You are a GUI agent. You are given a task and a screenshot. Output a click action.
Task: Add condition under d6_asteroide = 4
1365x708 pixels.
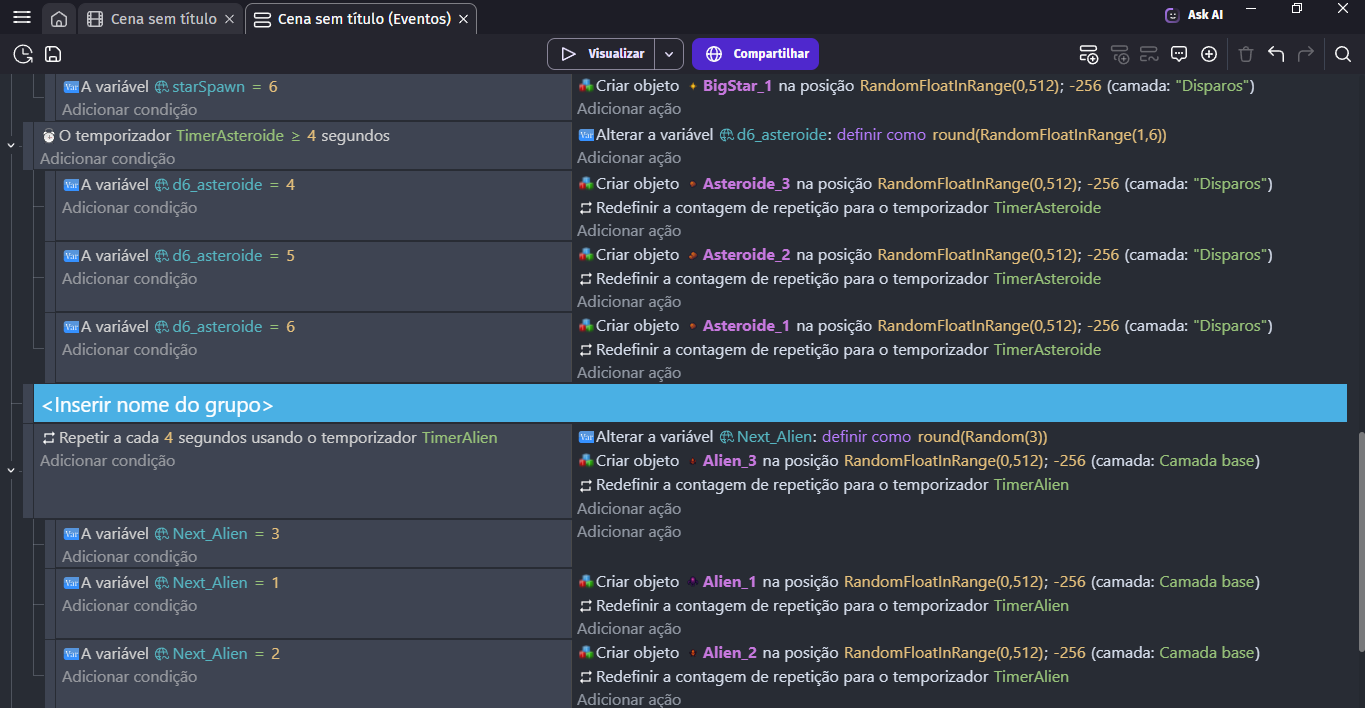coord(130,208)
